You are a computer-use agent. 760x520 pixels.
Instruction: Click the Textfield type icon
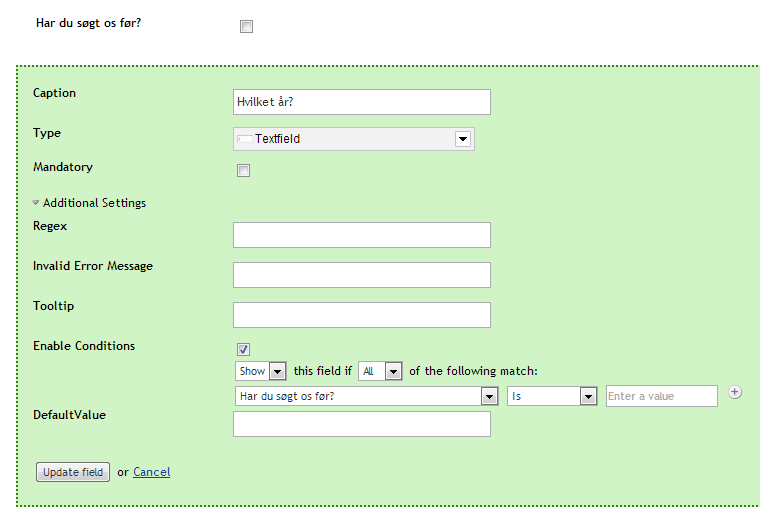pos(245,139)
